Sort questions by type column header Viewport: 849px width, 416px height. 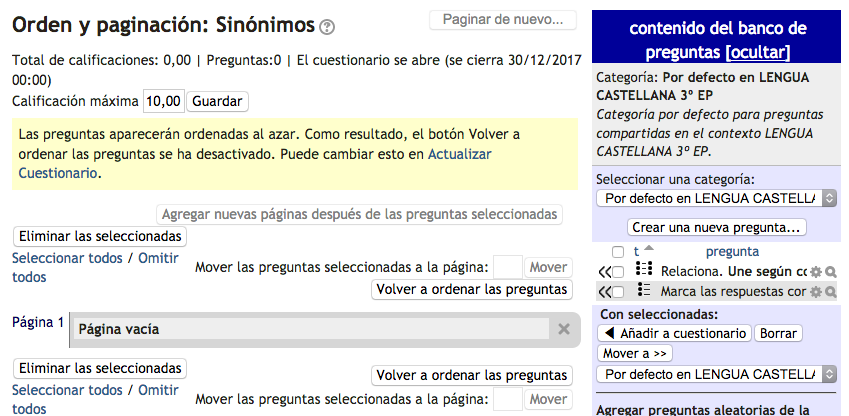[x=636, y=252]
